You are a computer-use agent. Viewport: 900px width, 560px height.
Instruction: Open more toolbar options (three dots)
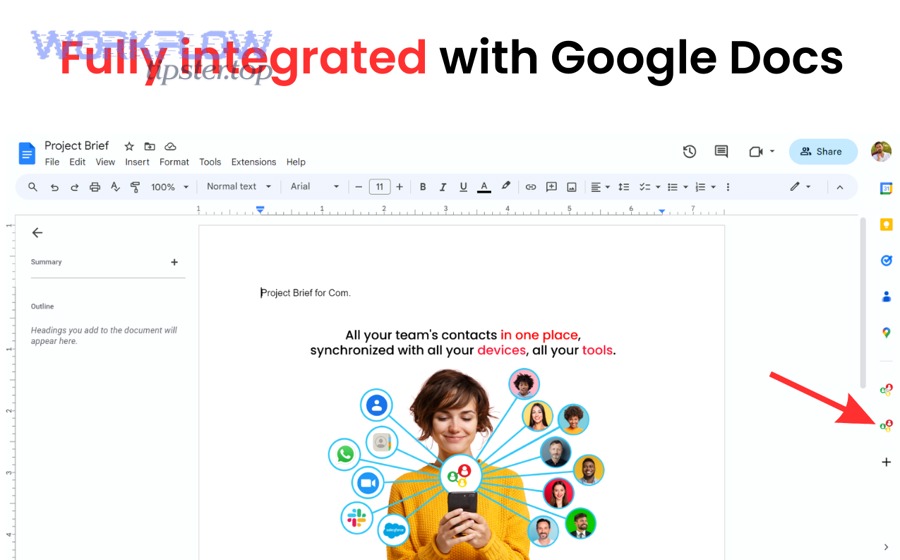pyautogui.click(x=728, y=187)
